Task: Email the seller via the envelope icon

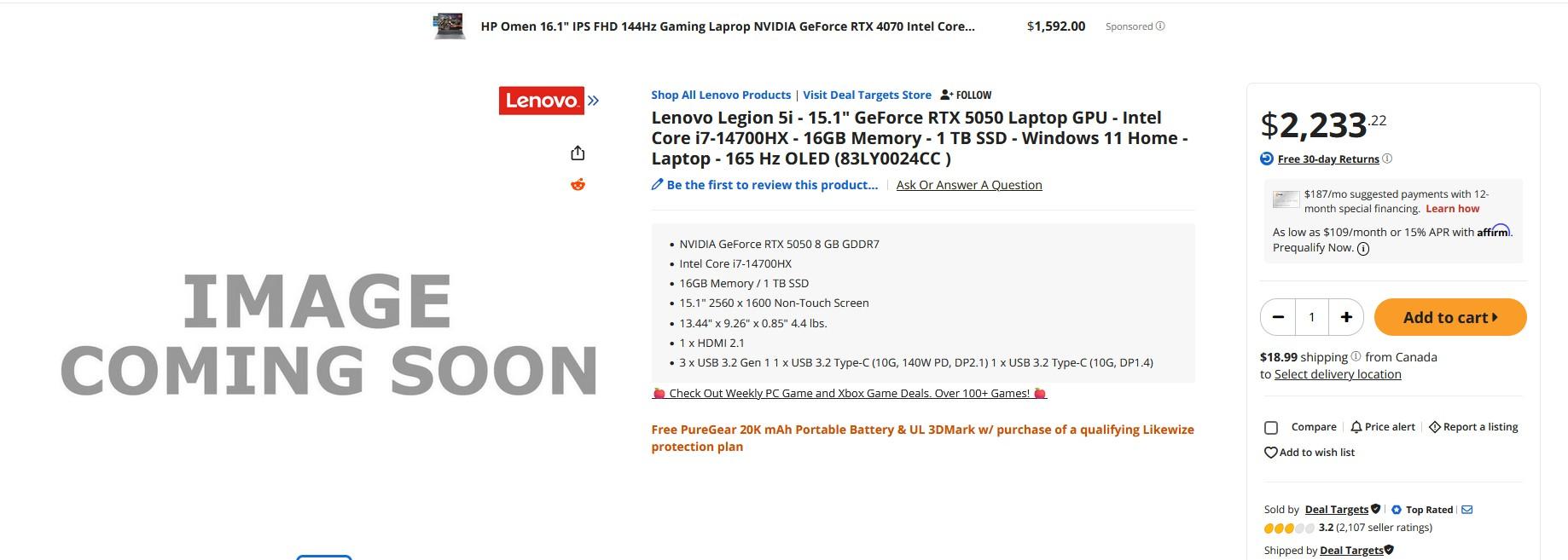Action: [1467, 509]
